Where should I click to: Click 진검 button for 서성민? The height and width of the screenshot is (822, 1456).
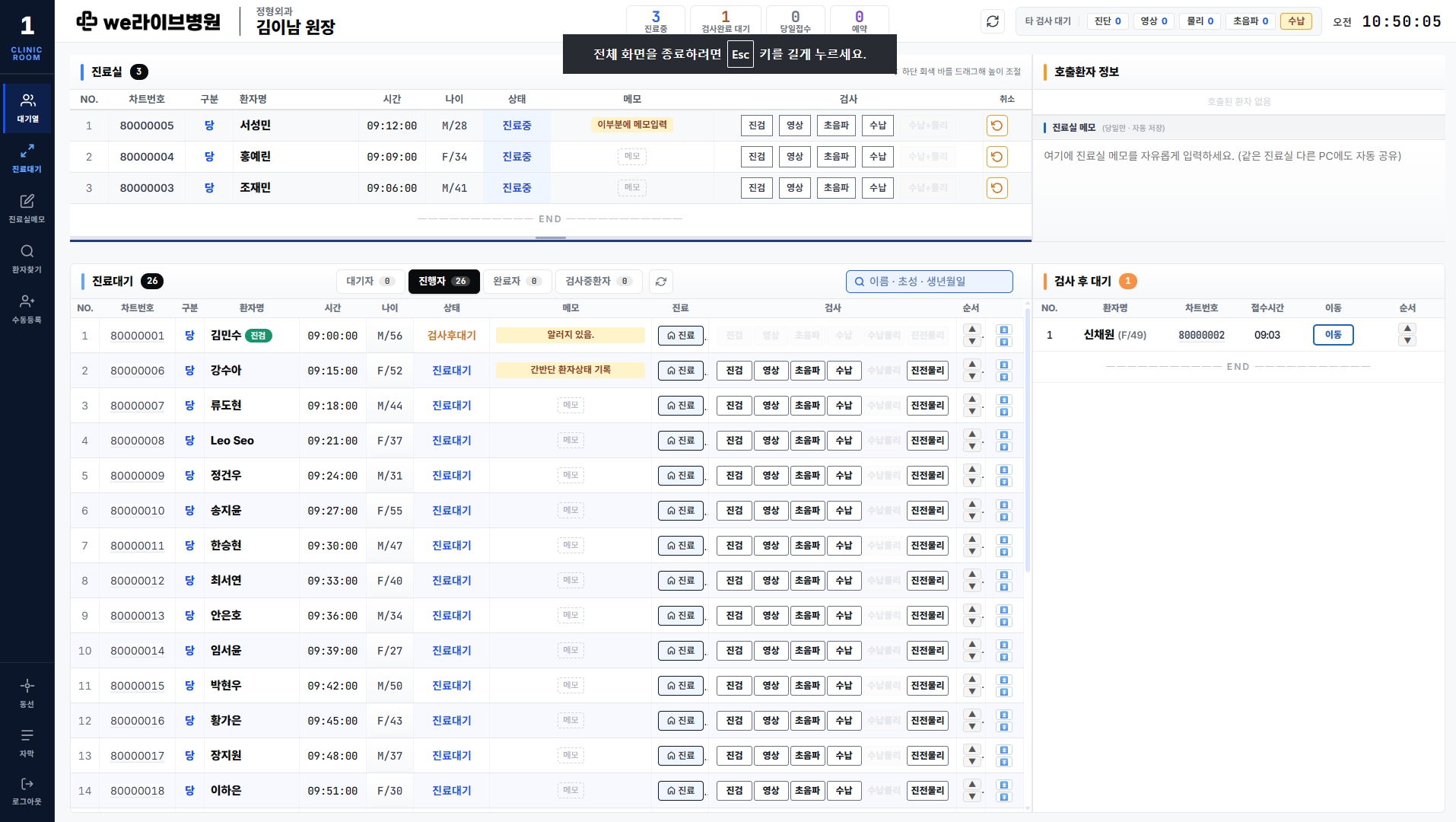757,126
